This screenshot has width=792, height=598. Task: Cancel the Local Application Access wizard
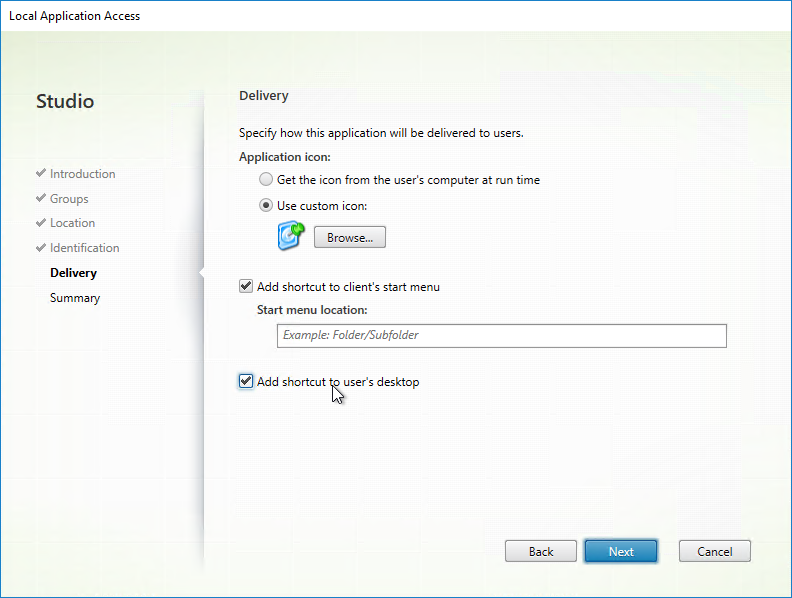714,551
